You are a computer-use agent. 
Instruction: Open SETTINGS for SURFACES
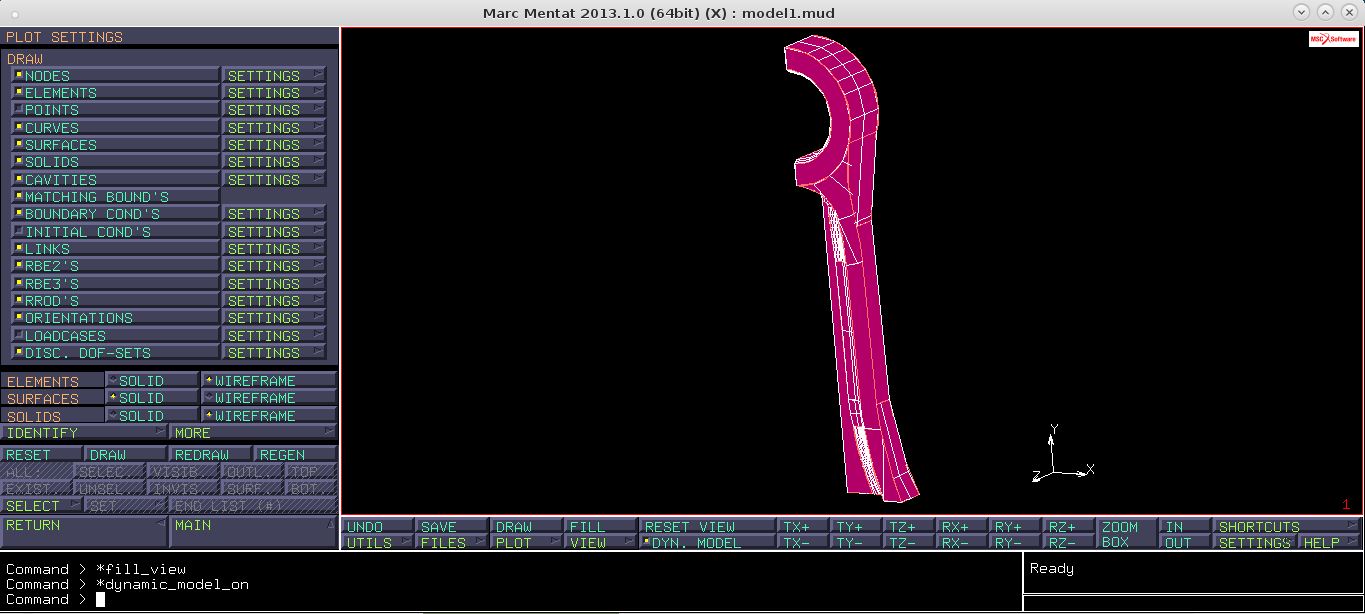click(x=274, y=145)
